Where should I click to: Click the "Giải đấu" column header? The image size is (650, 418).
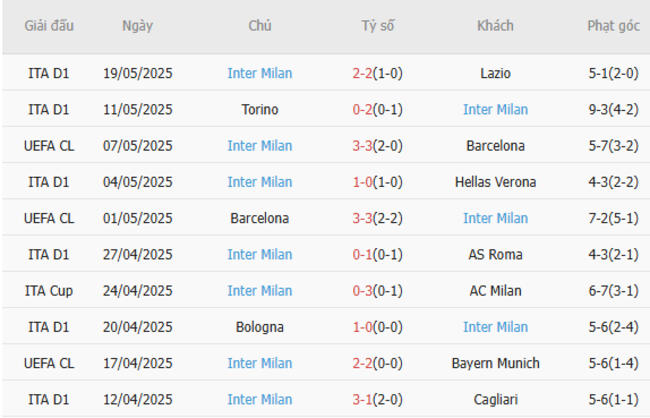[49, 26]
